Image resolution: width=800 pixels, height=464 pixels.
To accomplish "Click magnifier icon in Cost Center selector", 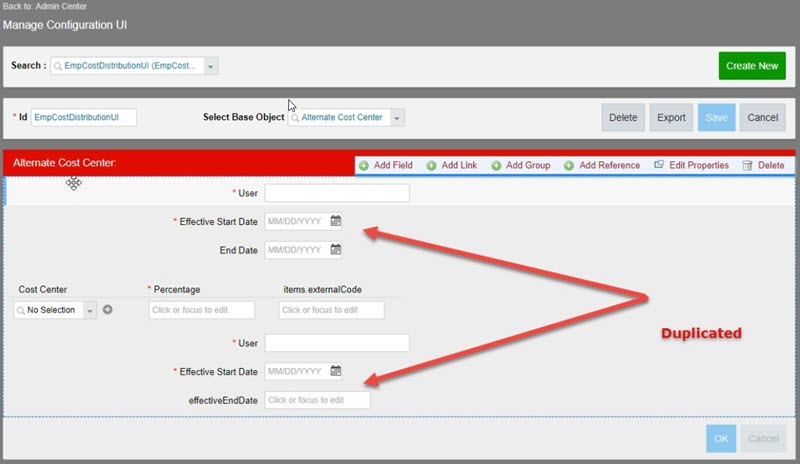I will [x=20, y=310].
